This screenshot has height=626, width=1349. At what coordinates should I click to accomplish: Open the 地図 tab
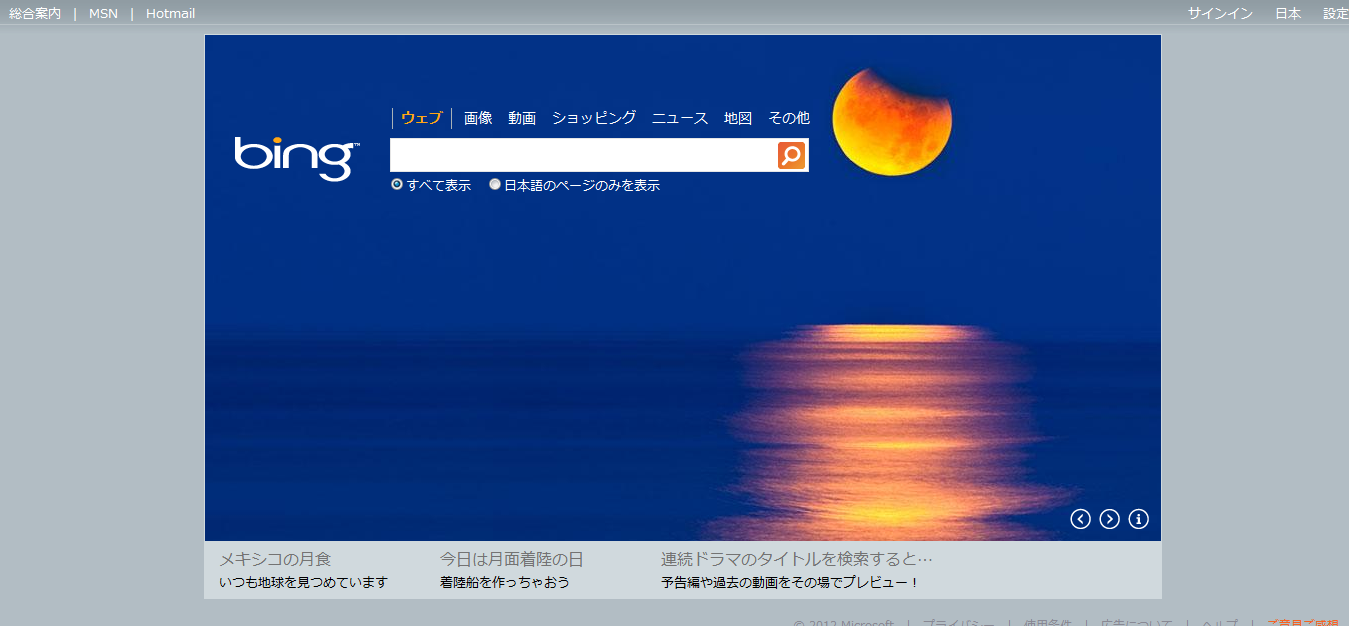737,118
